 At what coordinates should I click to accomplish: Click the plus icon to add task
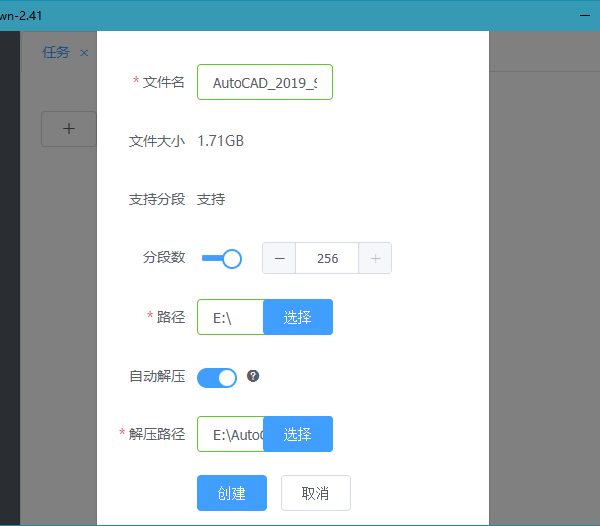point(68,129)
